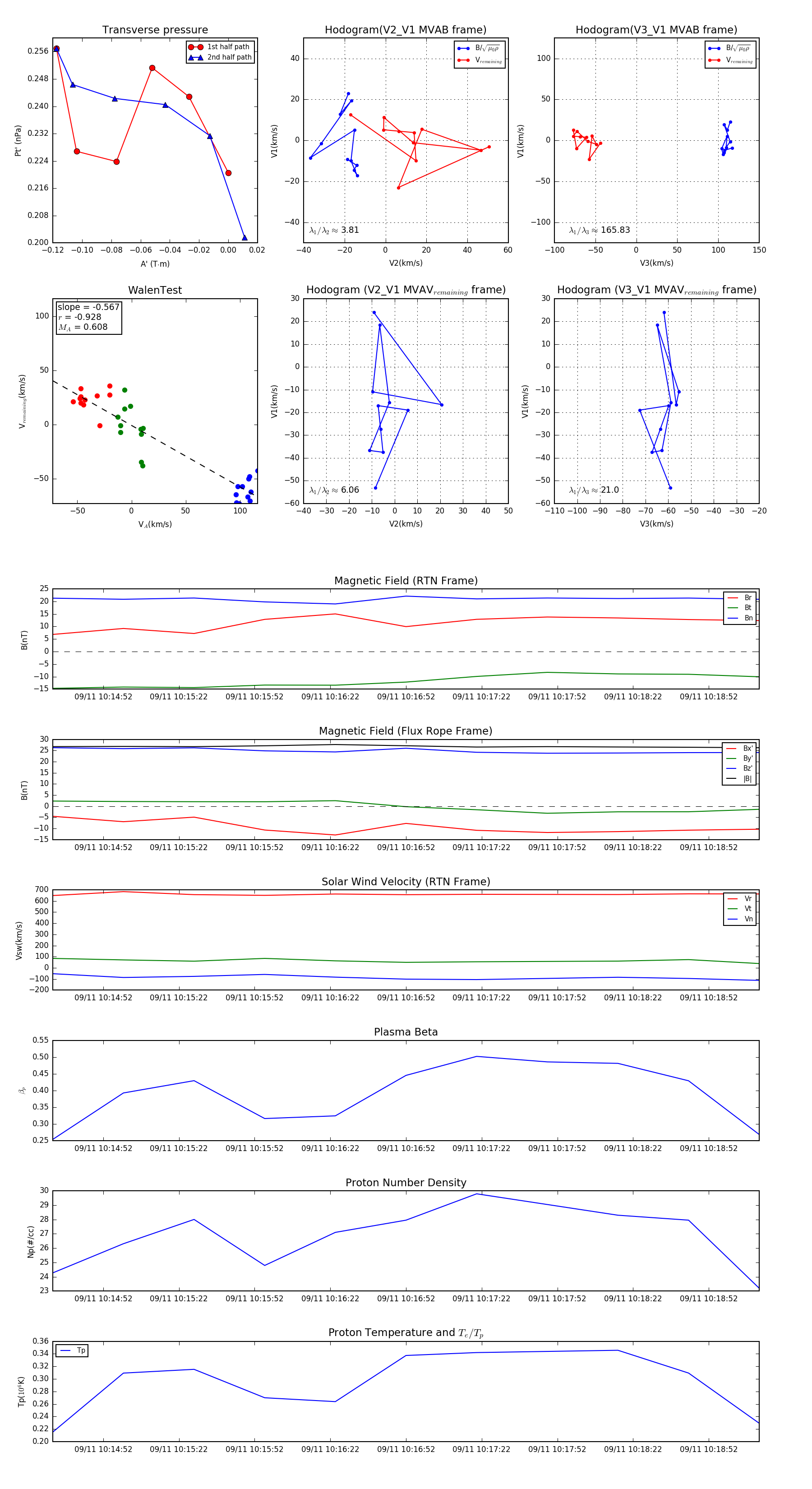Screen dimensions: 812x1489
Task: Click the A' (T·m) x-axis label
Action: [155, 264]
